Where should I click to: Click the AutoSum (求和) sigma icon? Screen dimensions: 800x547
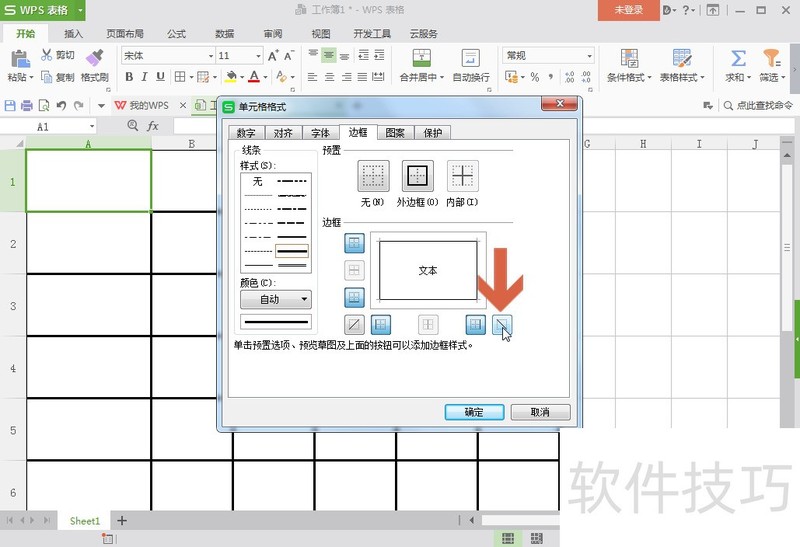(738, 58)
